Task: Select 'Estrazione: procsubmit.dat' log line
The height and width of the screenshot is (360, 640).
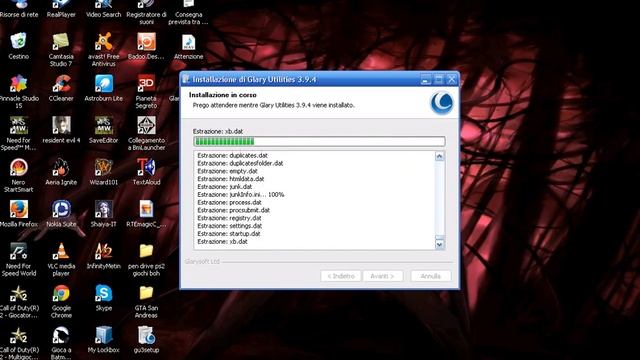Action: click(233, 210)
